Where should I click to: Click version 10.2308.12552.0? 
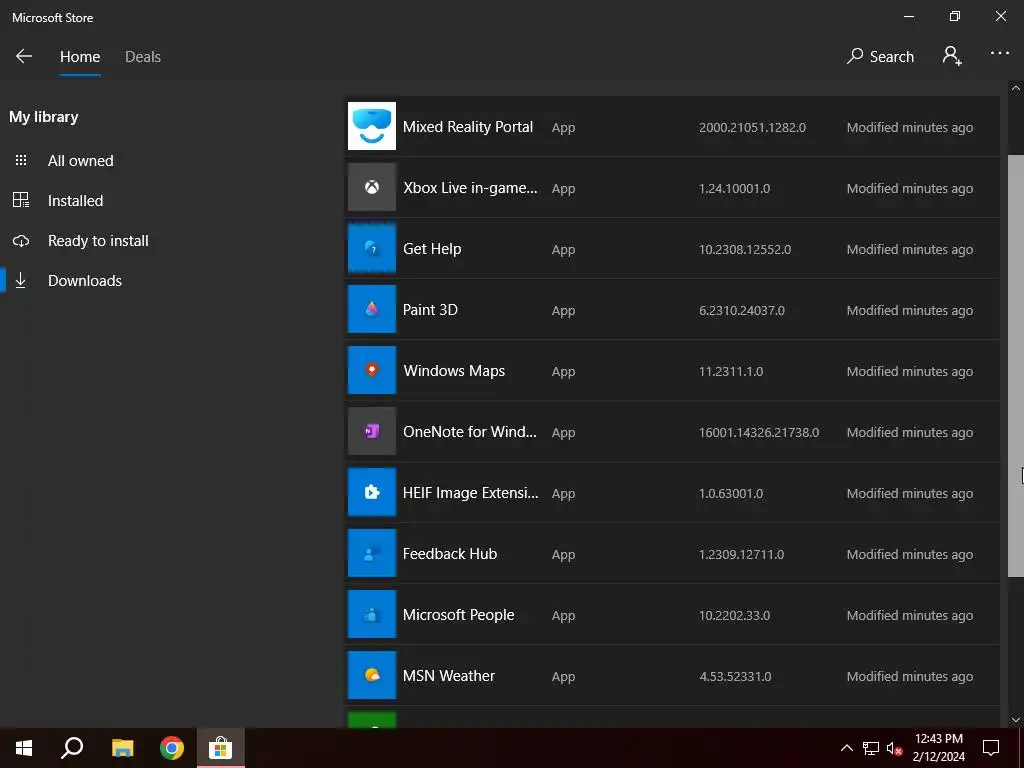pyautogui.click(x=744, y=249)
